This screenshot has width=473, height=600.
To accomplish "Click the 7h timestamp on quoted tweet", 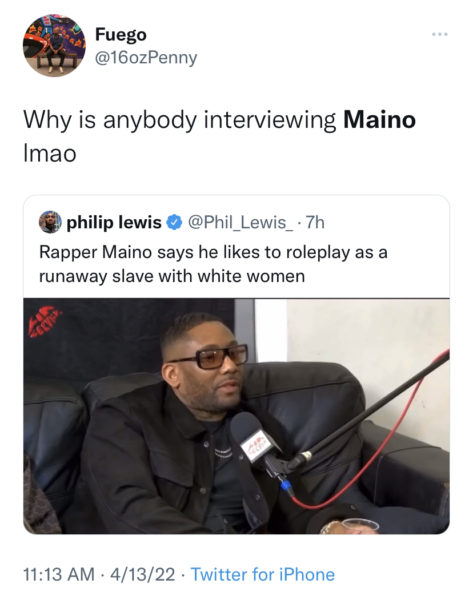I will pos(316,222).
